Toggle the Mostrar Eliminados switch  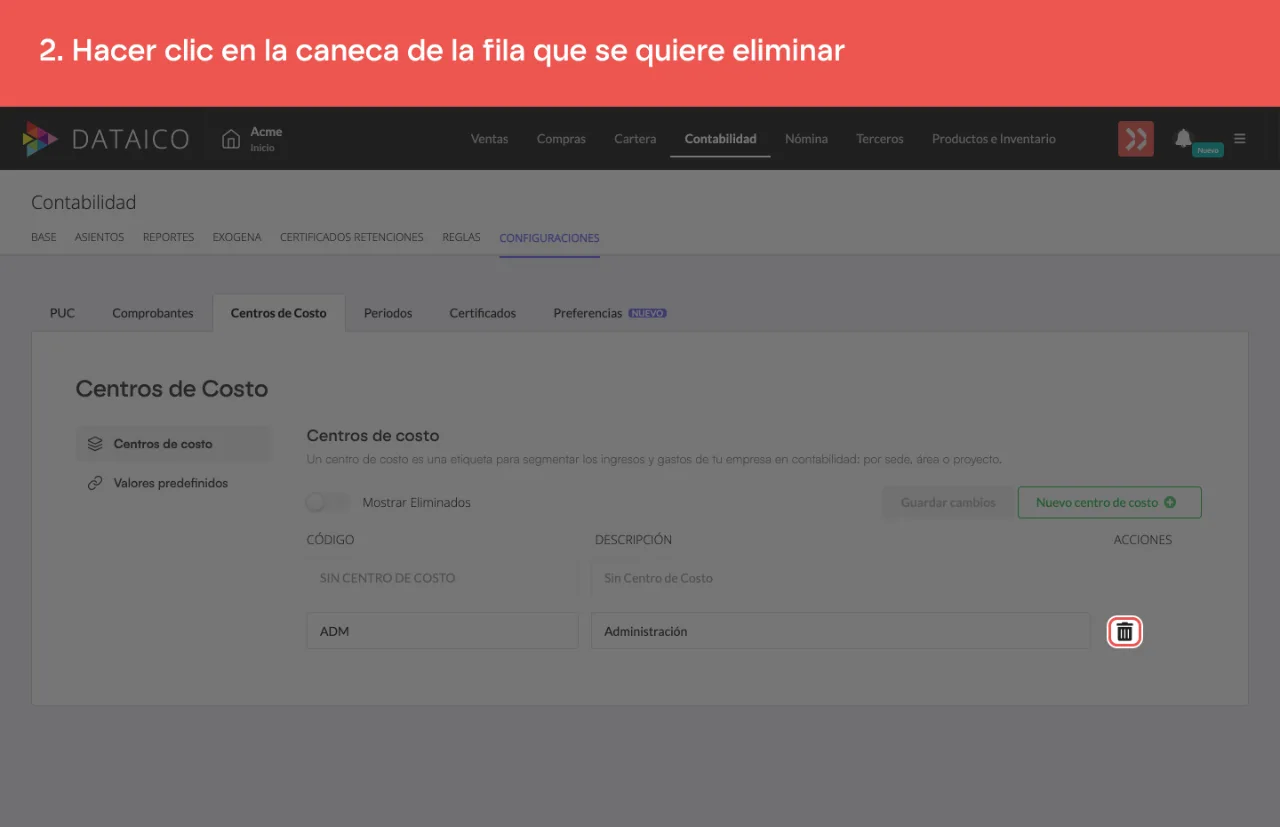tap(329, 502)
